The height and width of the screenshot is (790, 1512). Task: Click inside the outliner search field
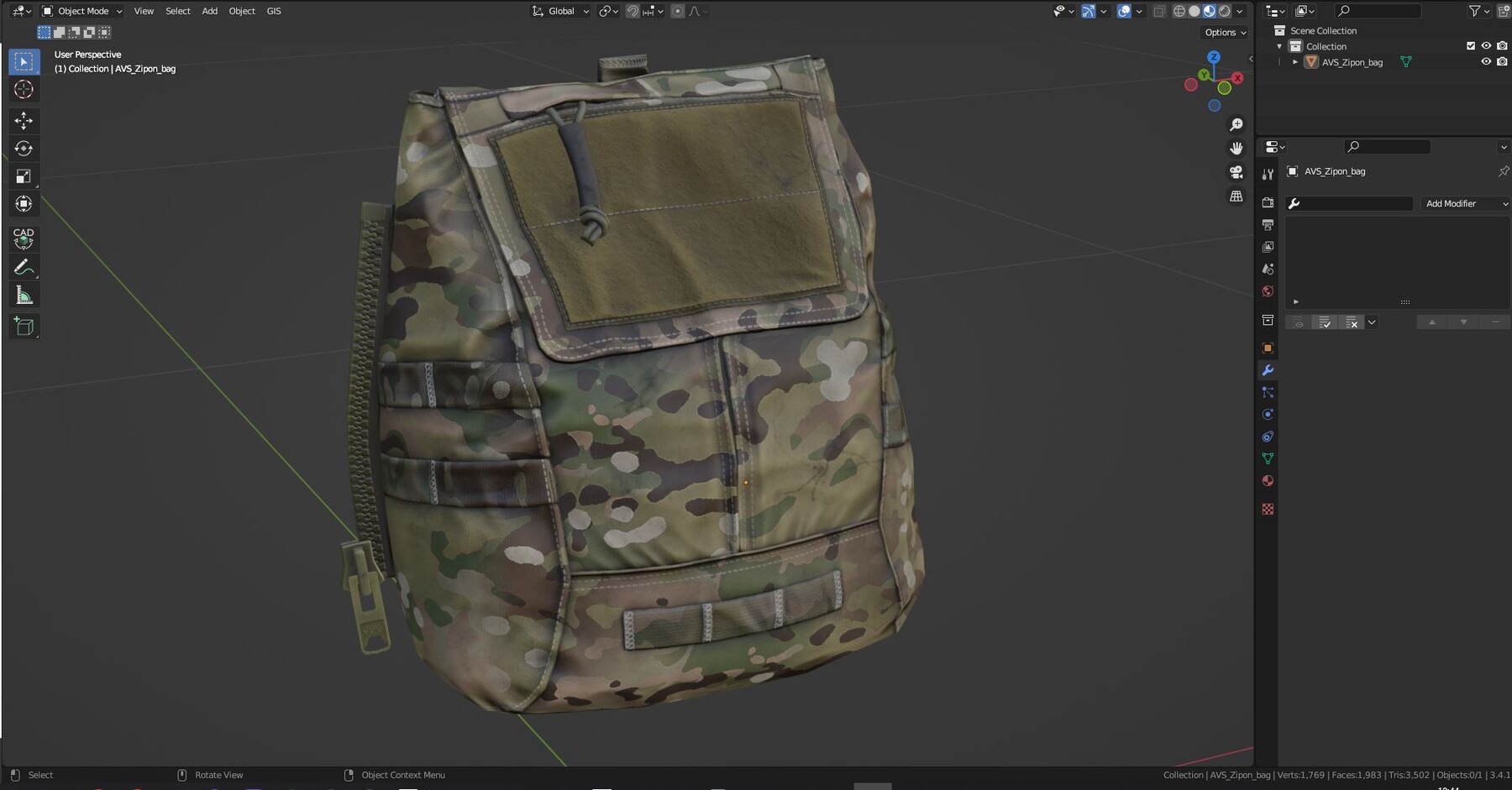1378,11
